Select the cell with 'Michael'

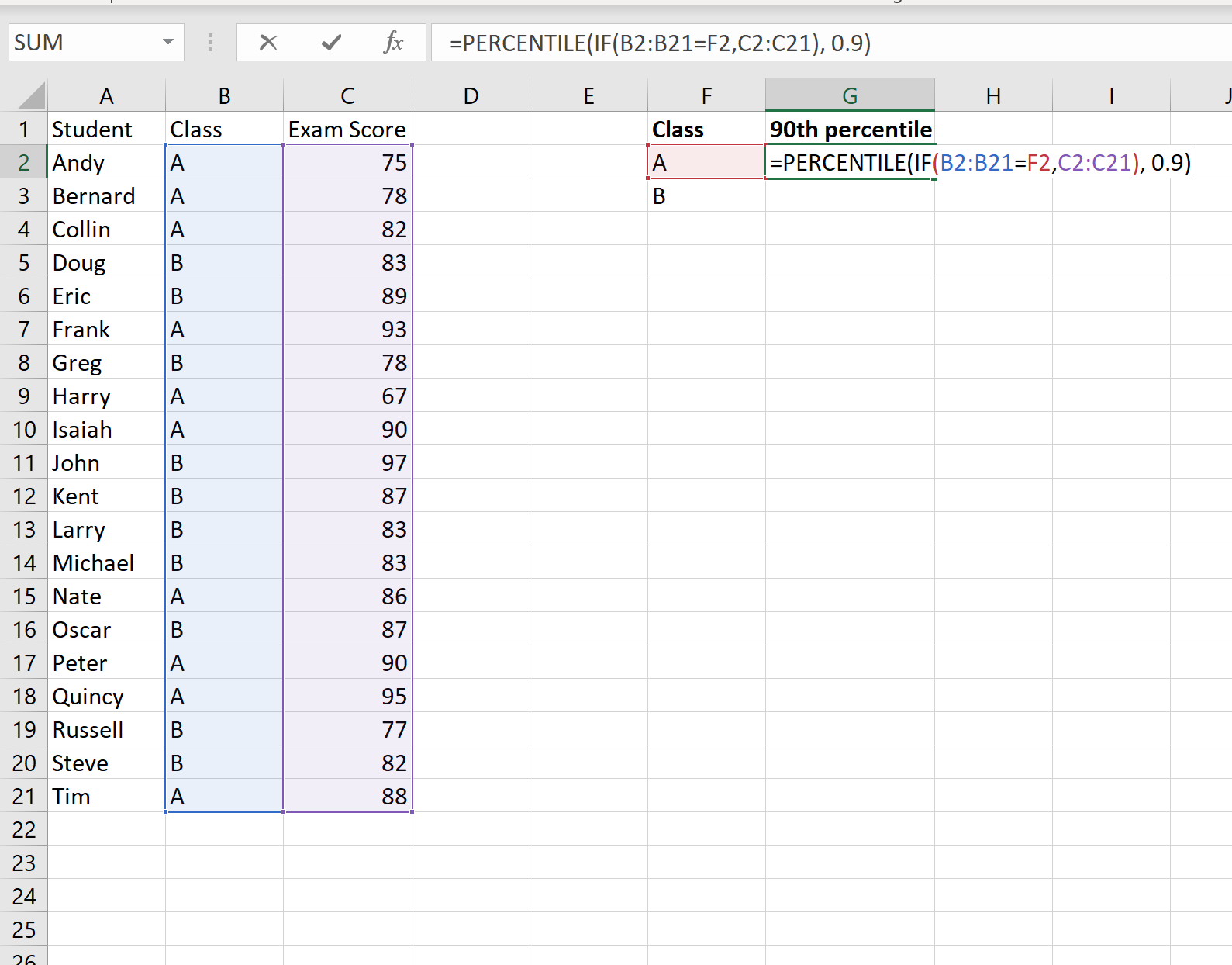click(x=106, y=562)
